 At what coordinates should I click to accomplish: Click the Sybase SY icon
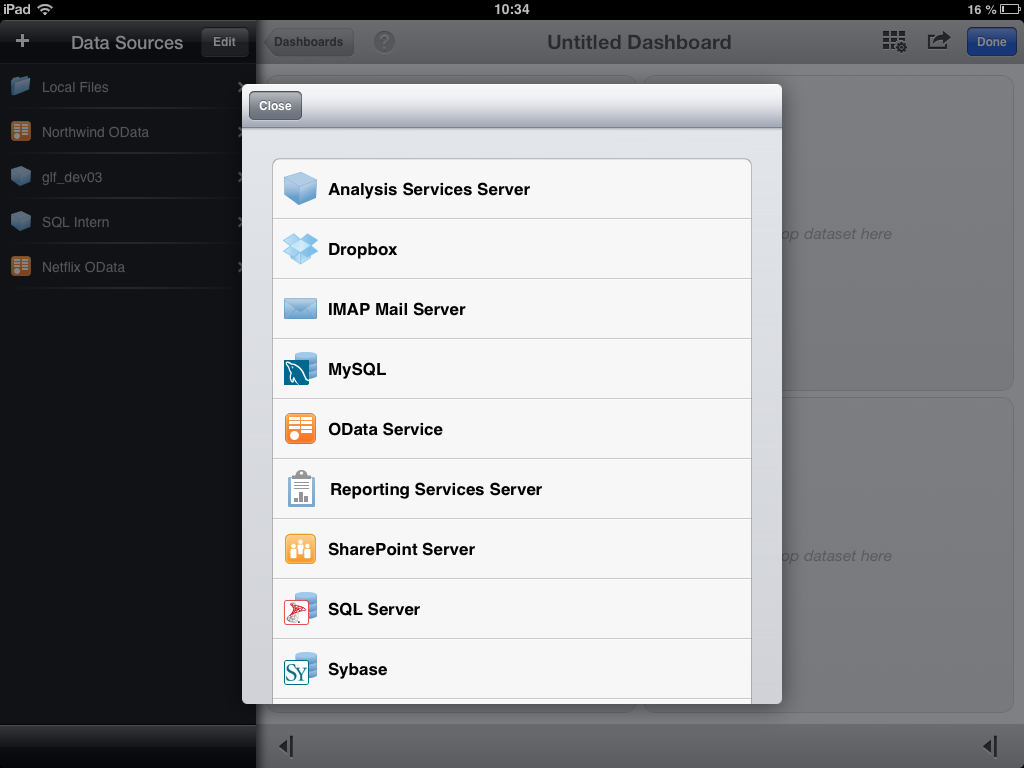[300, 669]
